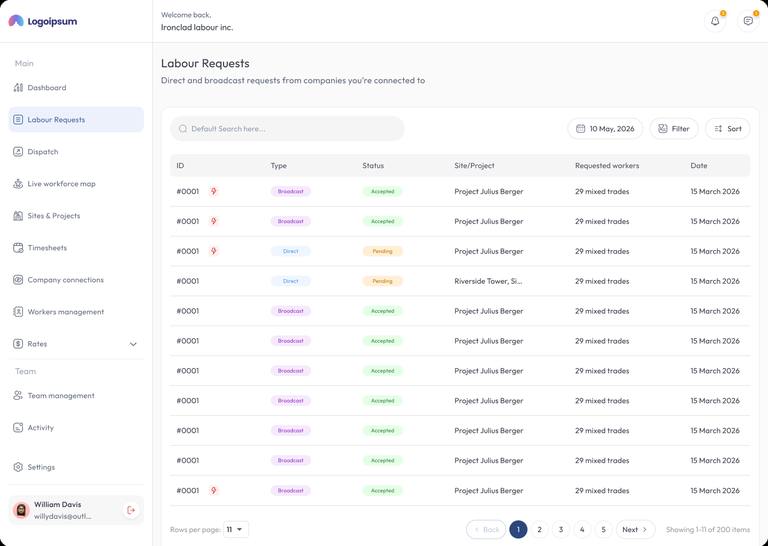
Task: Click the Labour Requests list icon
Action: [18, 119]
